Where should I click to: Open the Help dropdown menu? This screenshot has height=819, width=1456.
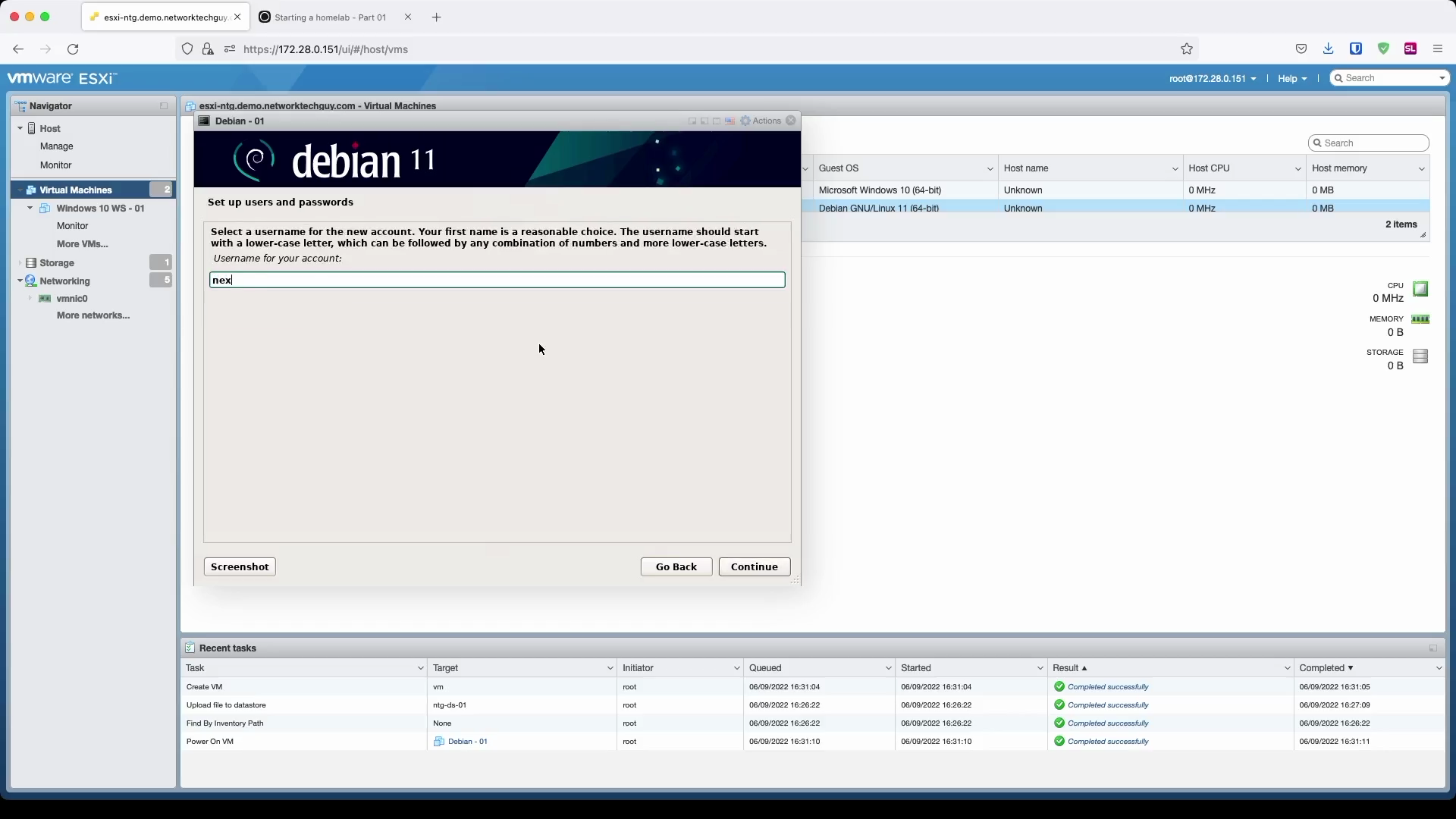(x=1292, y=79)
